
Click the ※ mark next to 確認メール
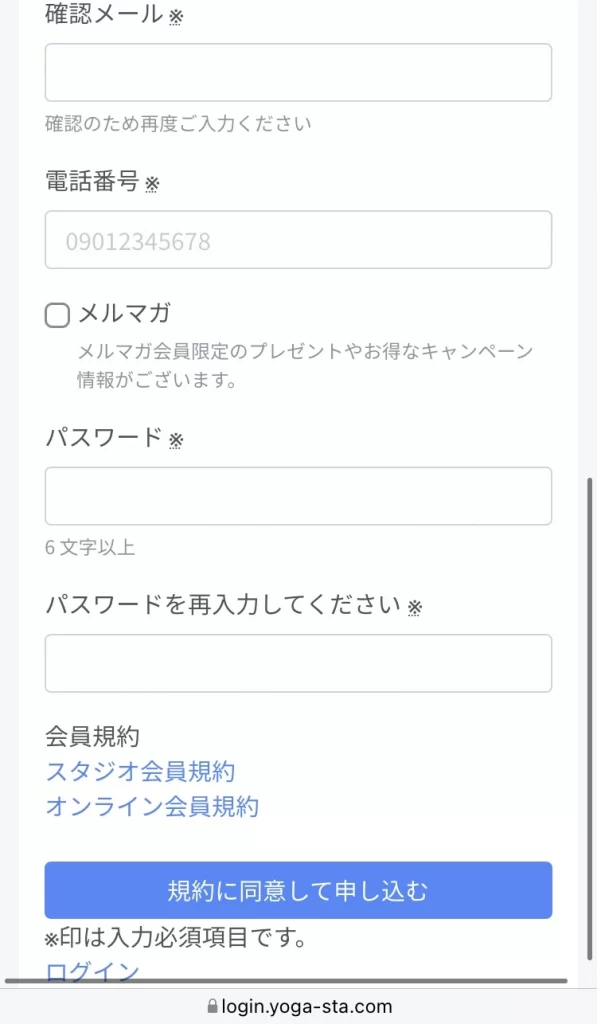pyautogui.click(x=176, y=18)
